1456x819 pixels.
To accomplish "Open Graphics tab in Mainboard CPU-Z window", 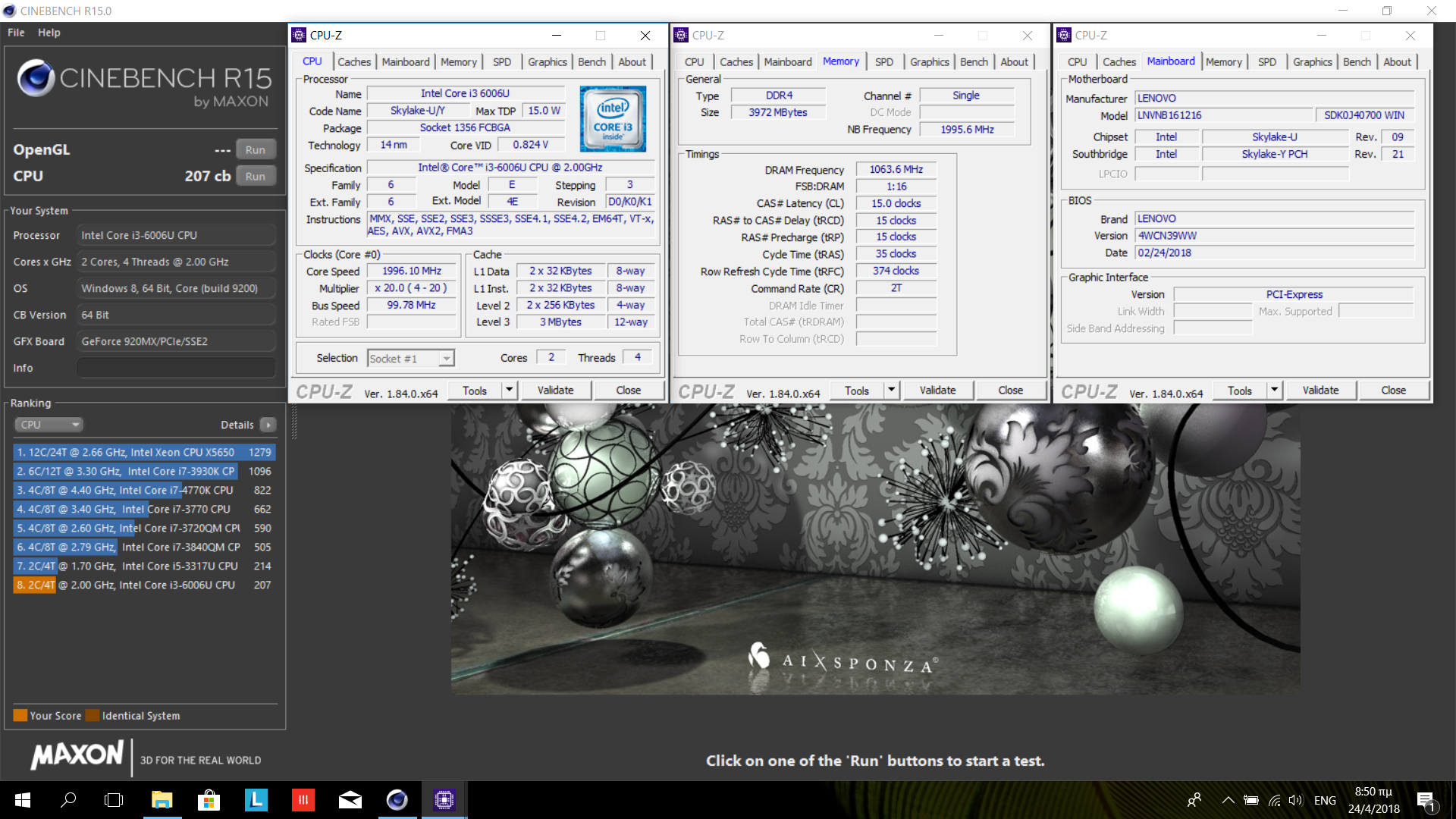I will click(x=1313, y=61).
